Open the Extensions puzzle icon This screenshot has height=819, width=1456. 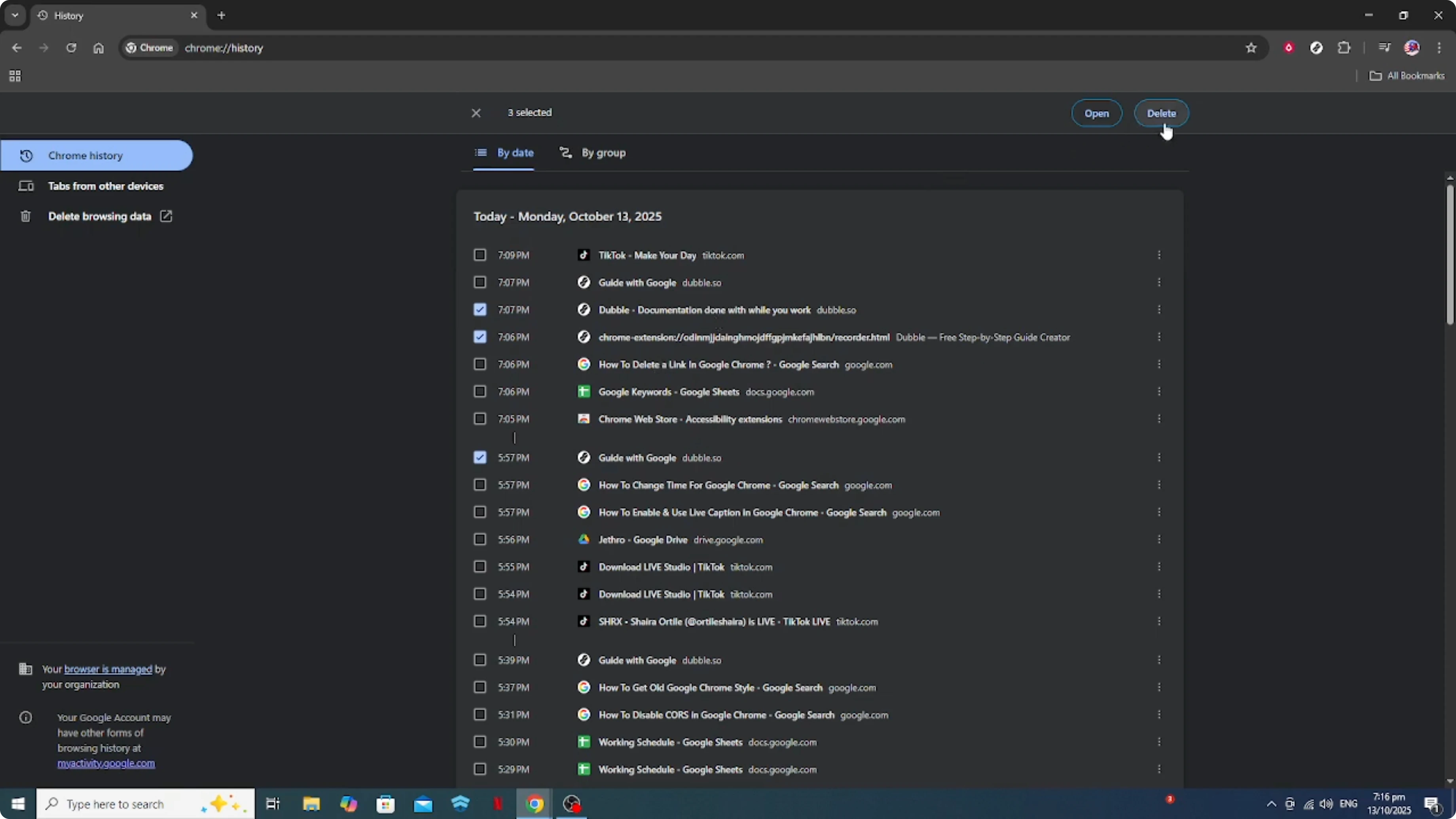pos(1344,48)
